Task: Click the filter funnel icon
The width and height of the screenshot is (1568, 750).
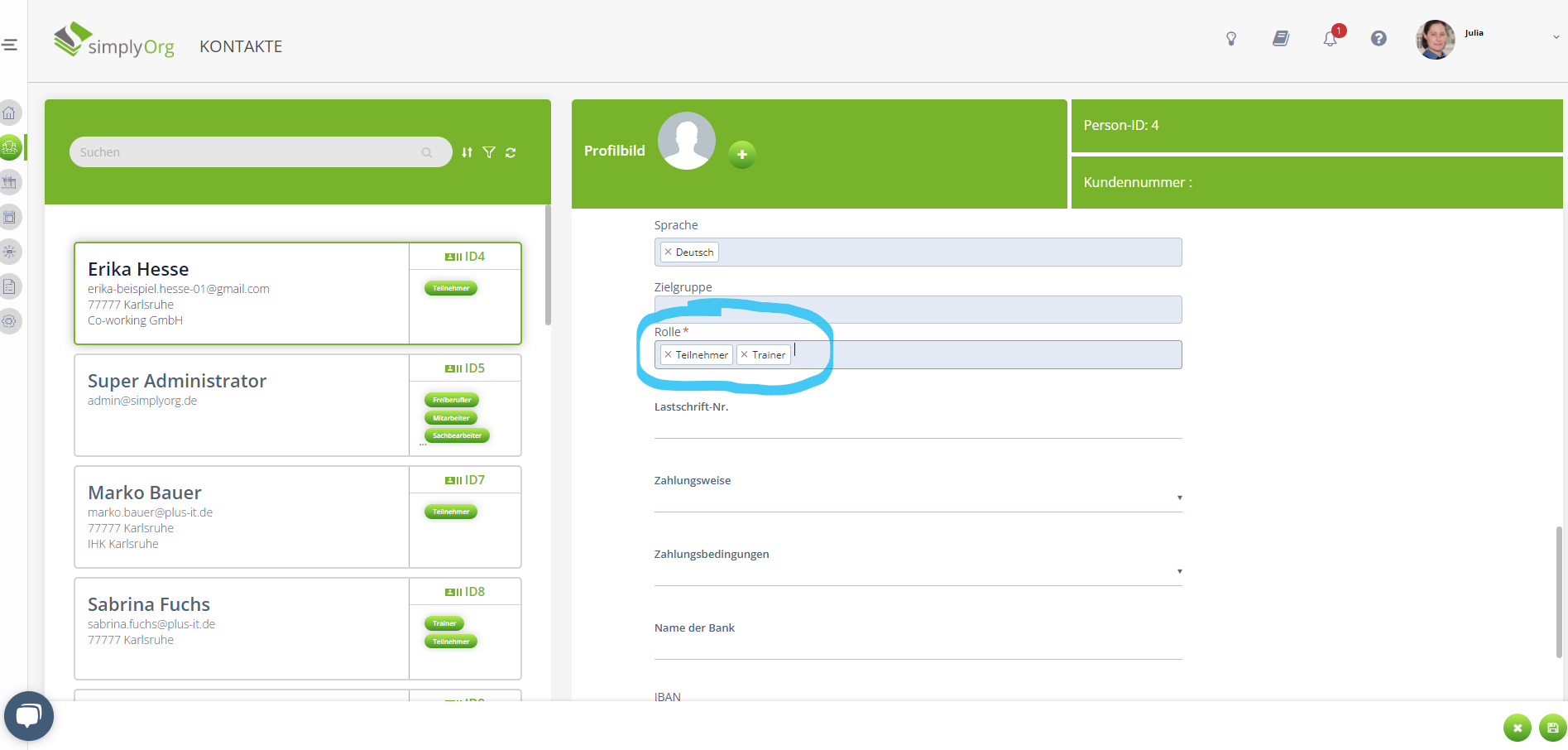Action: tap(489, 152)
